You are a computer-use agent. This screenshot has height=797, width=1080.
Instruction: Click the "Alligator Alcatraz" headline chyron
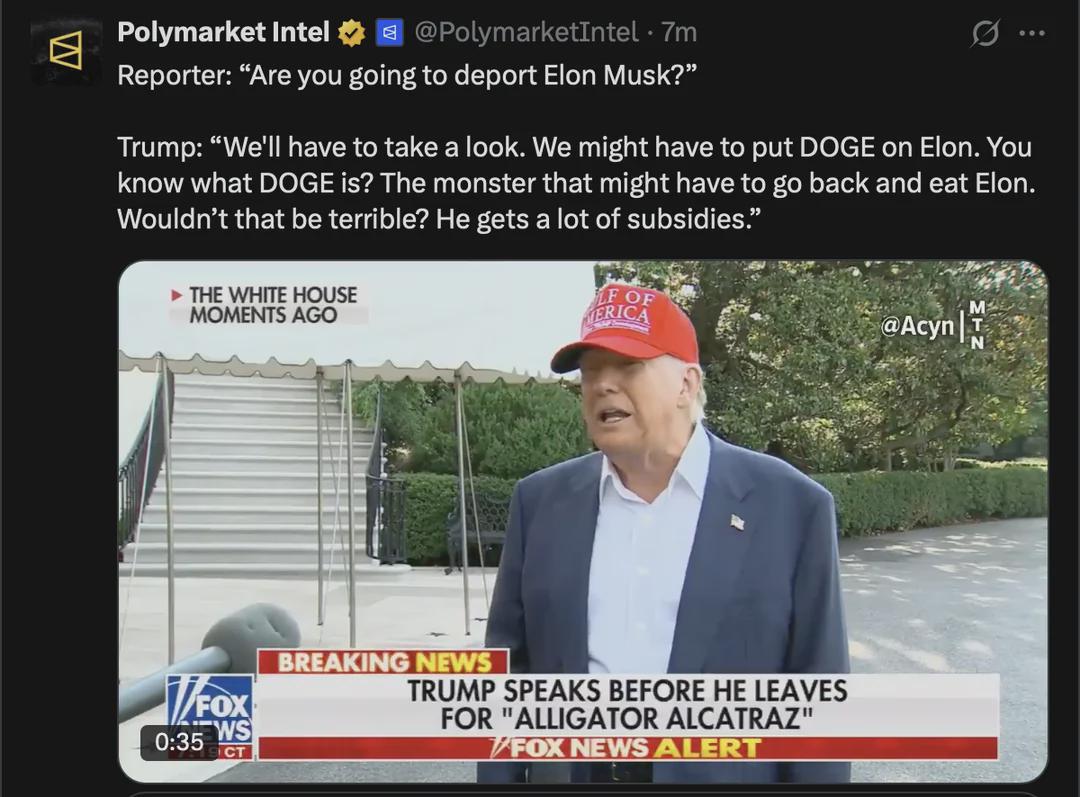[627, 705]
